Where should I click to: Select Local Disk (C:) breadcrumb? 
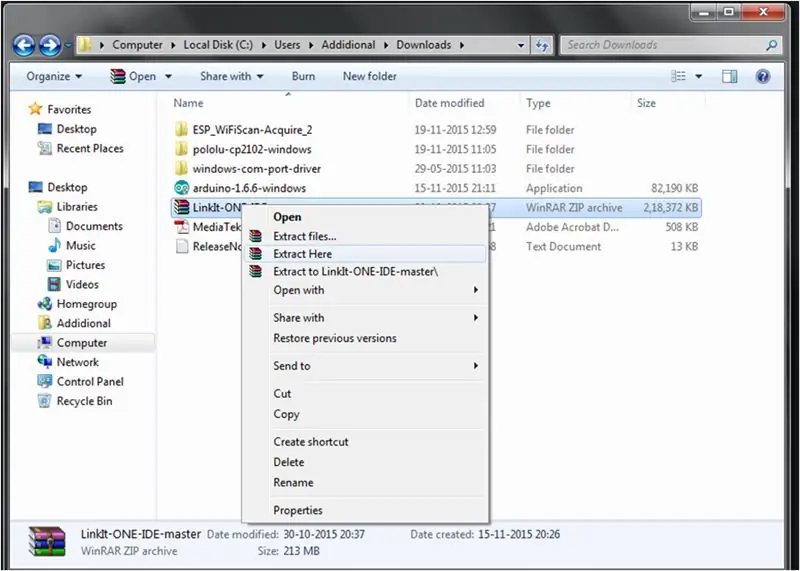pyautogui.click(x=218, y=45)
